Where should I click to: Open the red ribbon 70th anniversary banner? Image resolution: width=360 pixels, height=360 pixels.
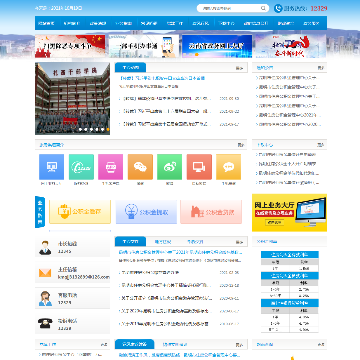pyautogui.click(x=290, y=46)
